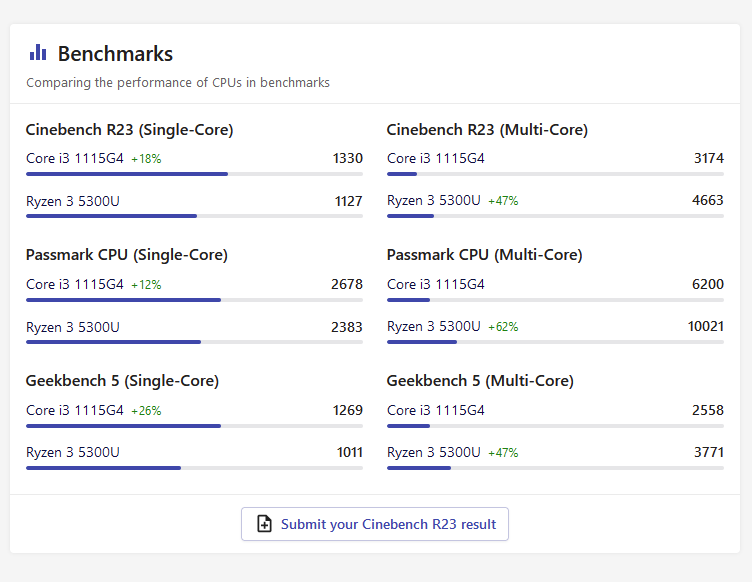The height and width of the screenshot is (582, 752).
Task: Click Core i3 1115G4 under Cinebench R23 Multi-Core
Action: [436, 158]
